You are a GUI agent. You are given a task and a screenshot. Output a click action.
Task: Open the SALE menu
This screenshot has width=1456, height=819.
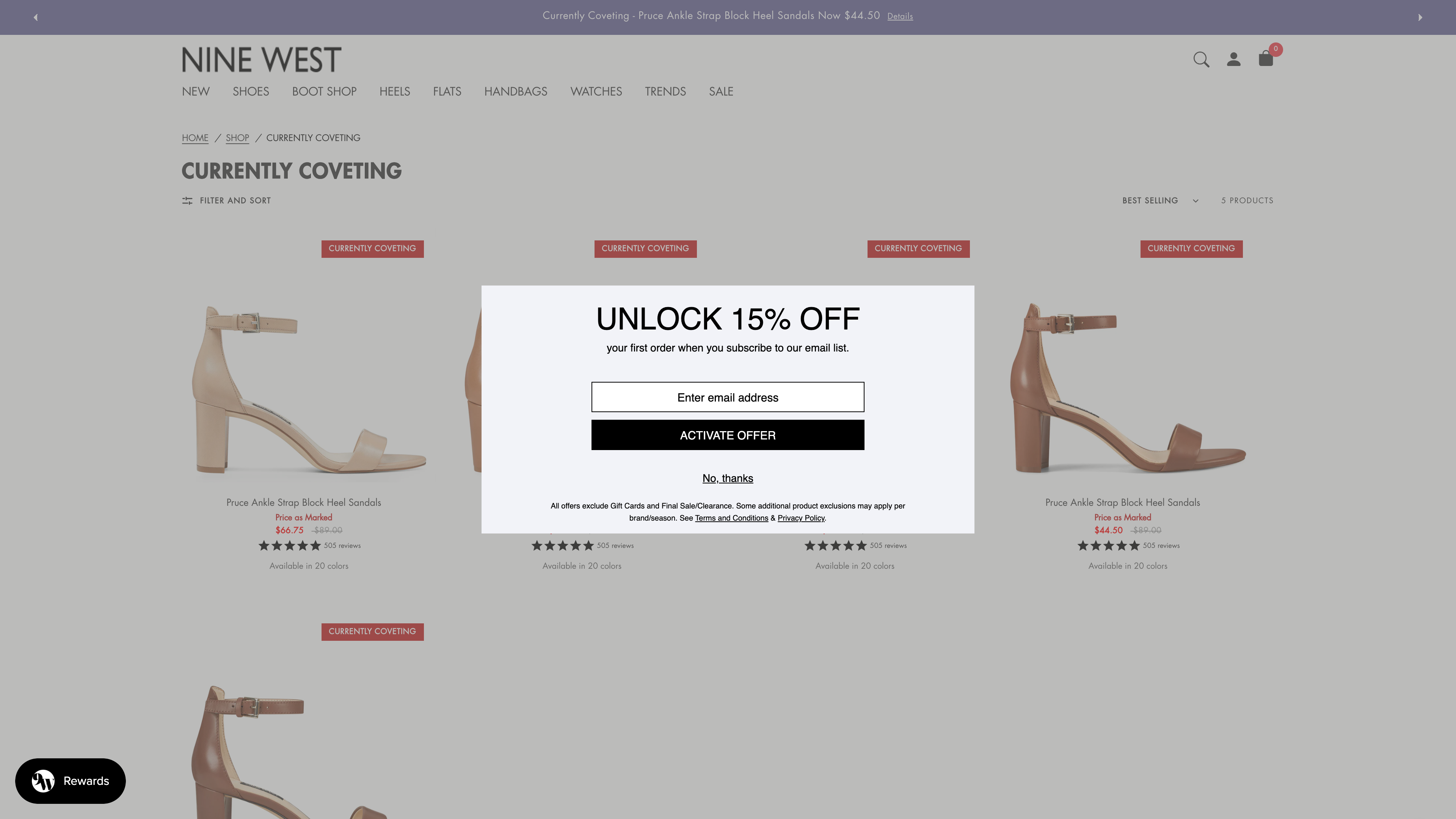coord(721,91)
